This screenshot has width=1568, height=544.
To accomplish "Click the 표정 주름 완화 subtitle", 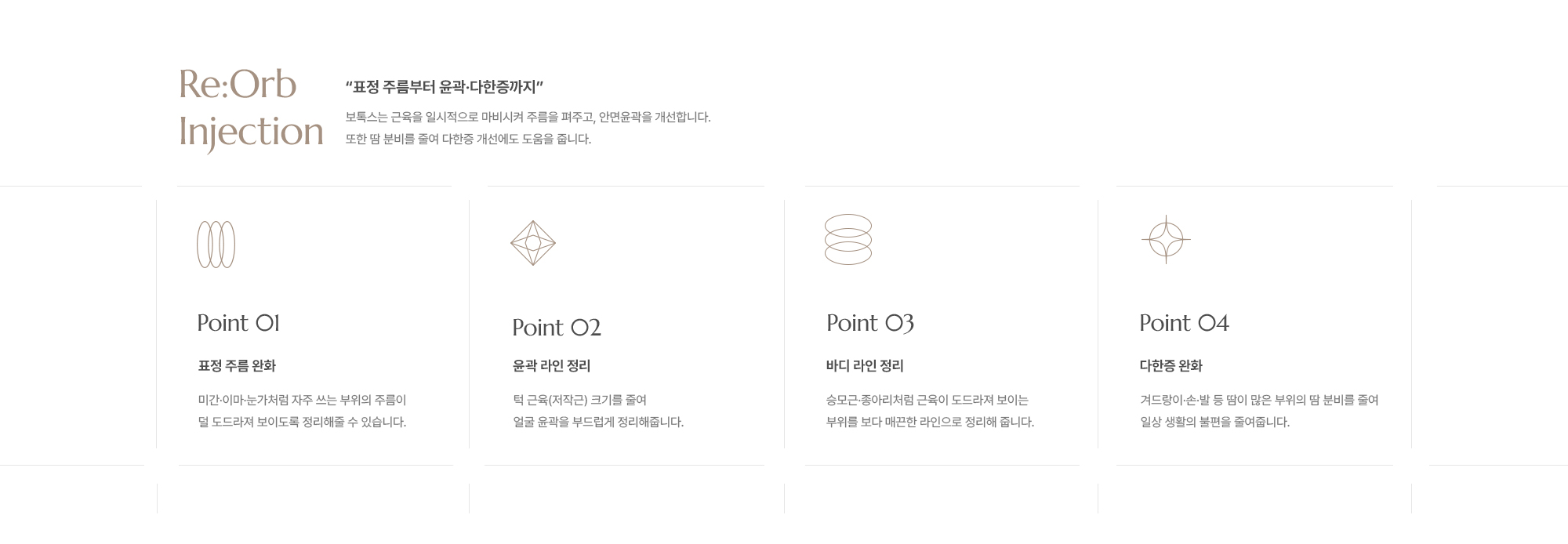I will point(237,365).
